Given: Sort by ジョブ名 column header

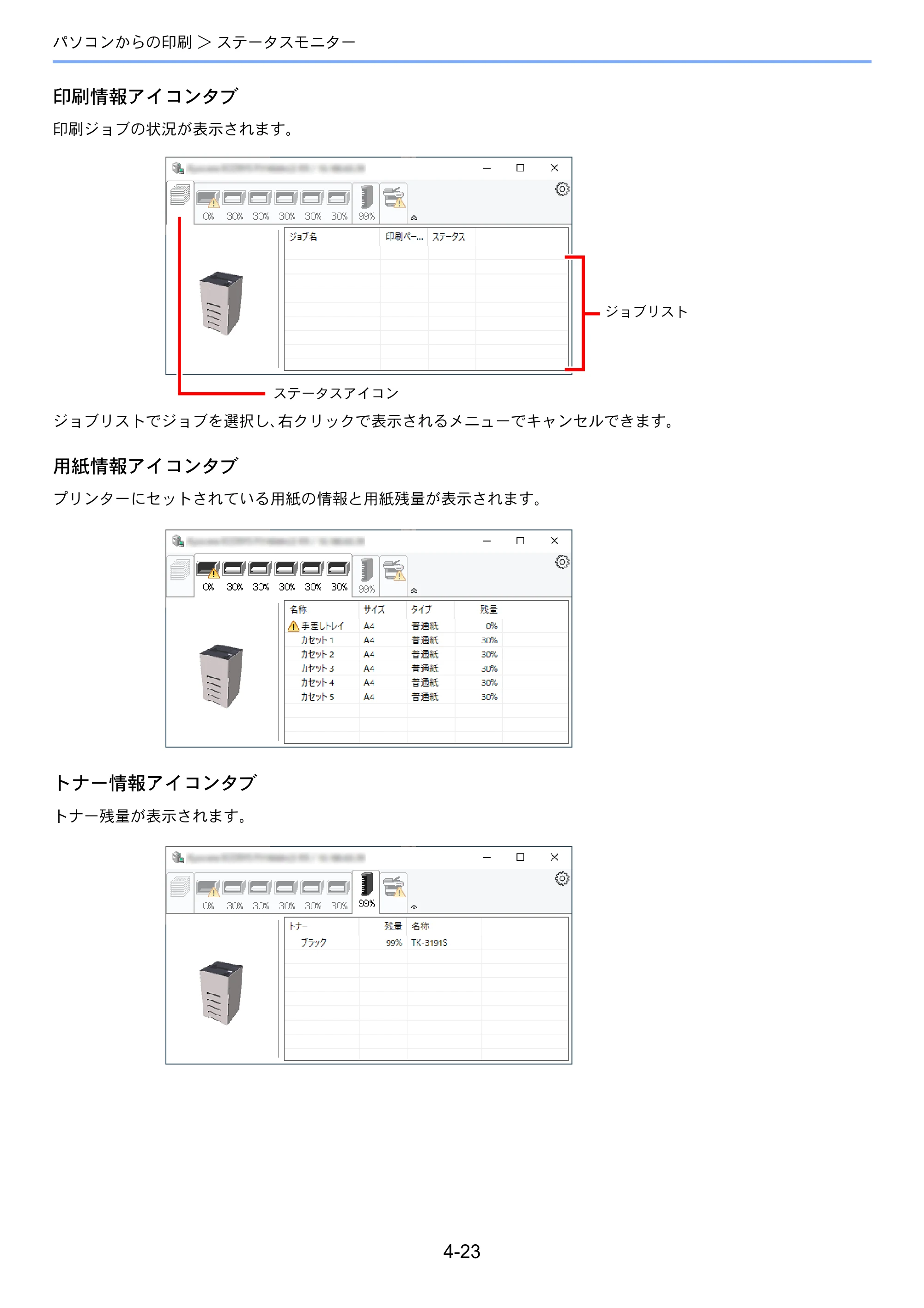Looking at the screenshot, I should [332, 237].
